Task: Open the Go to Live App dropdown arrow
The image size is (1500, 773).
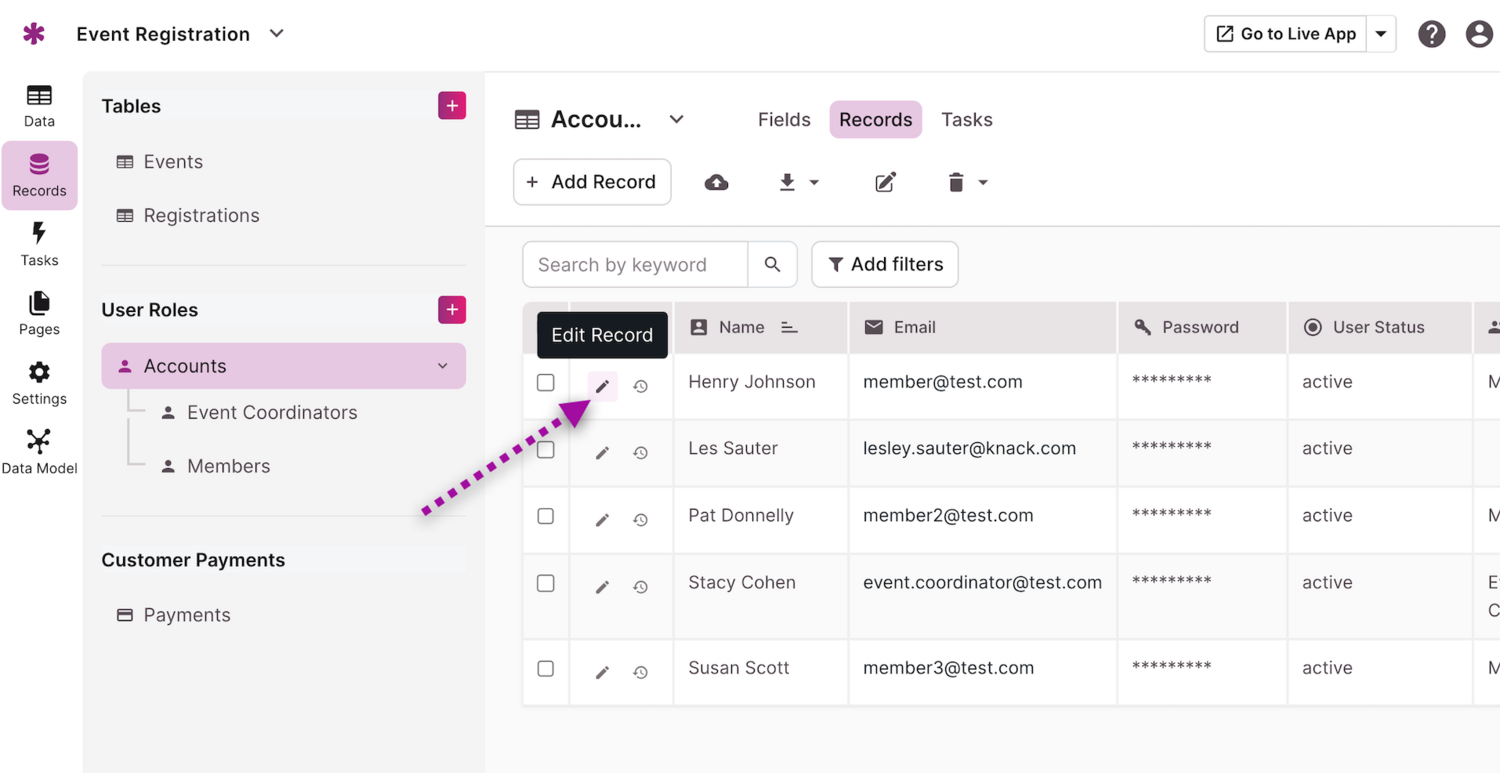Action: [1381, 34]
